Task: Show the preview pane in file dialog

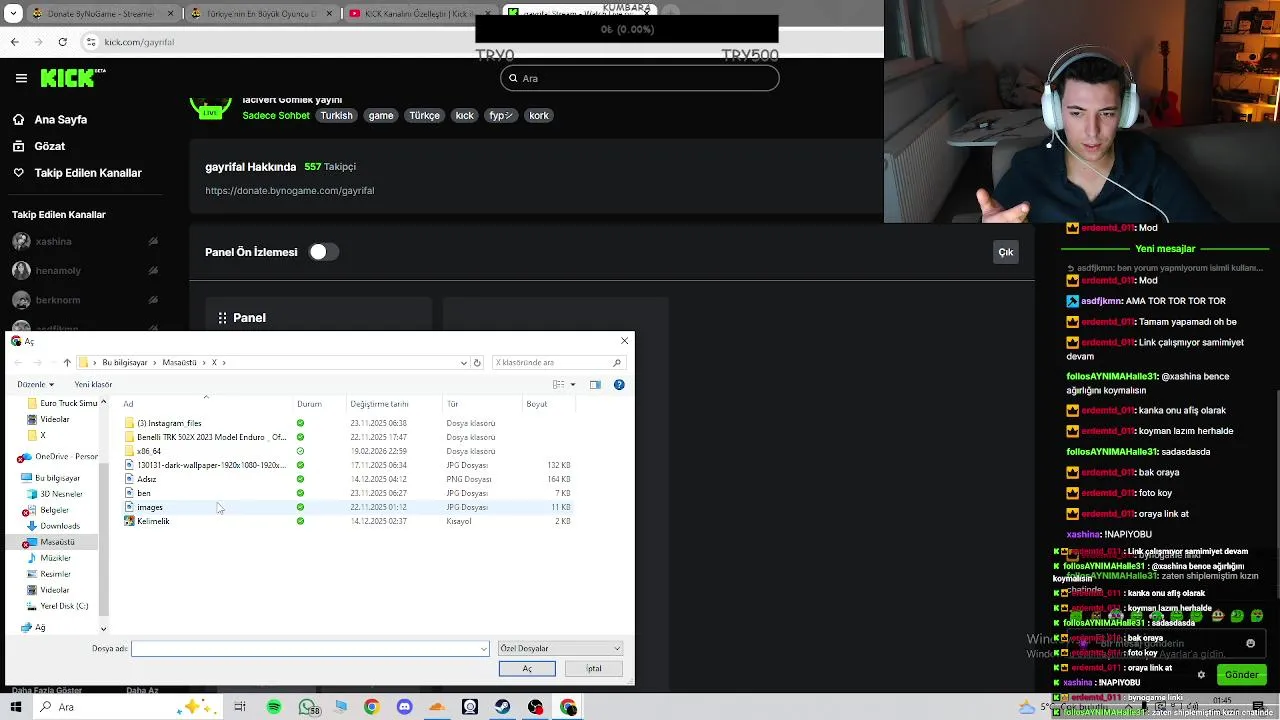Action: coord(595,384)
